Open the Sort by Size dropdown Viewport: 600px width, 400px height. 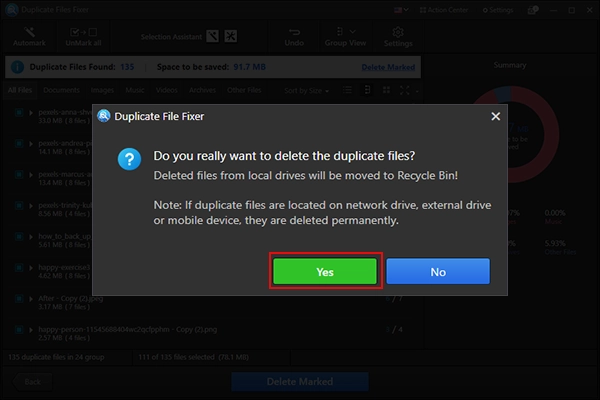tap(306, 91)
